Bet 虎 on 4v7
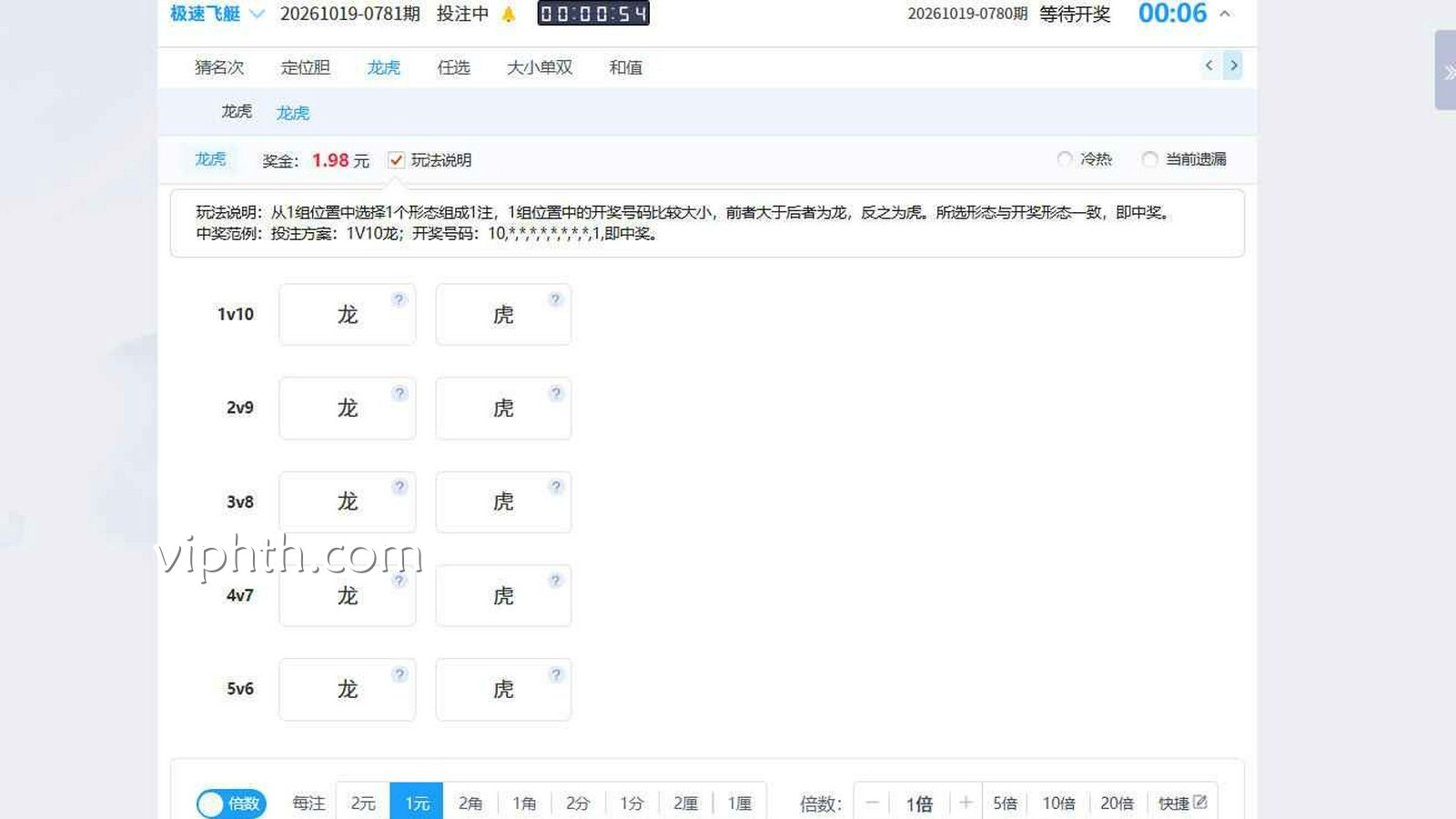The width and height of the screenshot is (1456, 819). pyautogui.click(x=503, y=595)
